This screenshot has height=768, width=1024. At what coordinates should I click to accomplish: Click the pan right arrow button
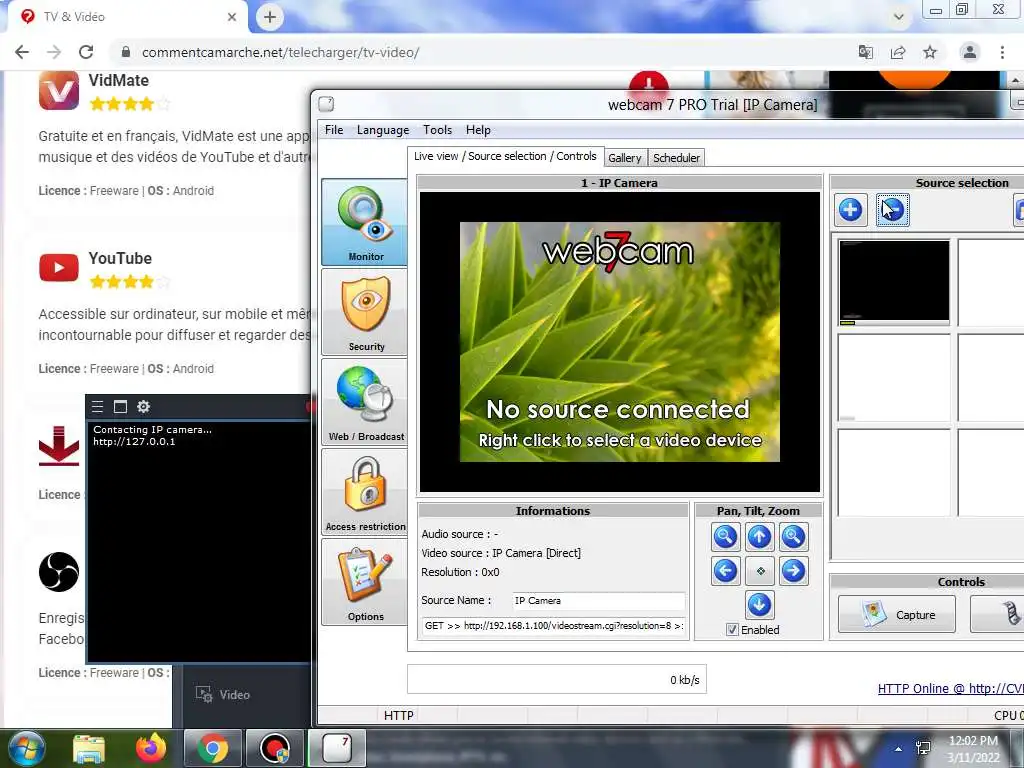click(793, 571)
